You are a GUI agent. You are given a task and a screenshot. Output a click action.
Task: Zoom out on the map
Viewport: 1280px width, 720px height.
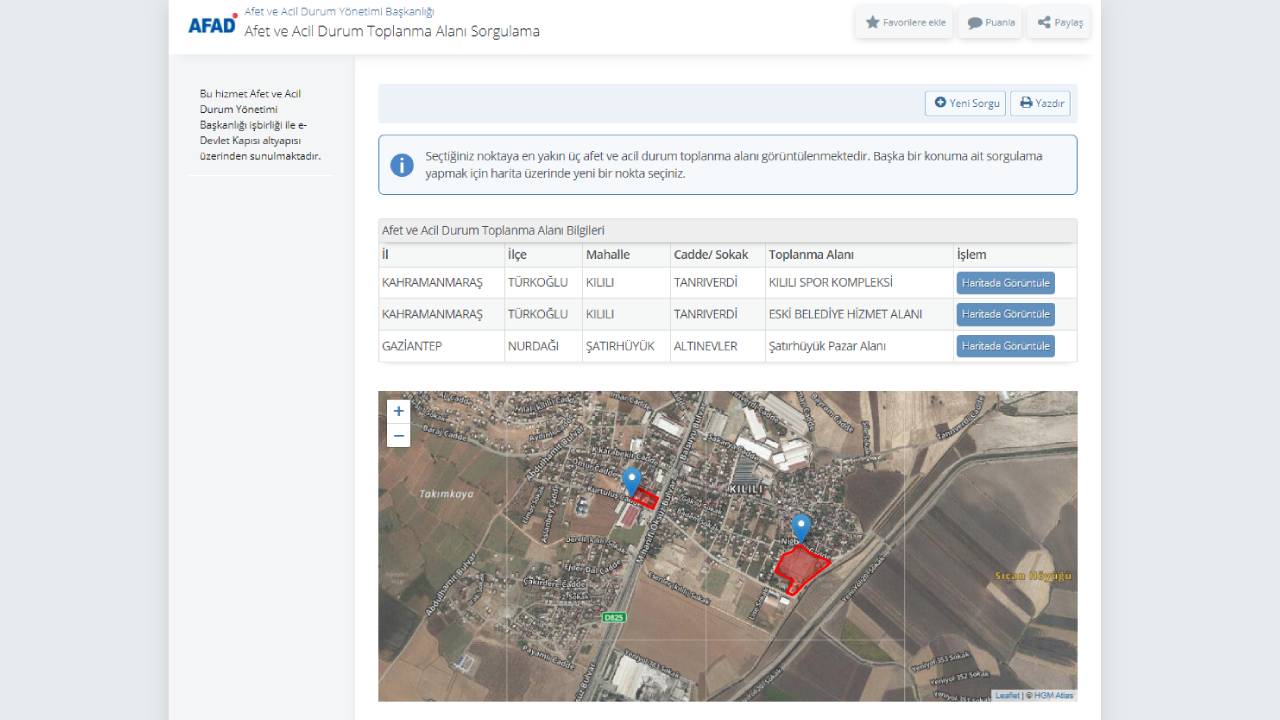[399, 435]
